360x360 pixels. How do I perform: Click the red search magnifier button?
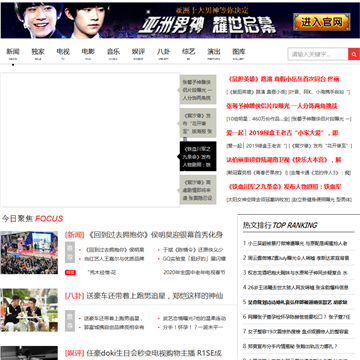pyautogui.click(x=354, y=54)
